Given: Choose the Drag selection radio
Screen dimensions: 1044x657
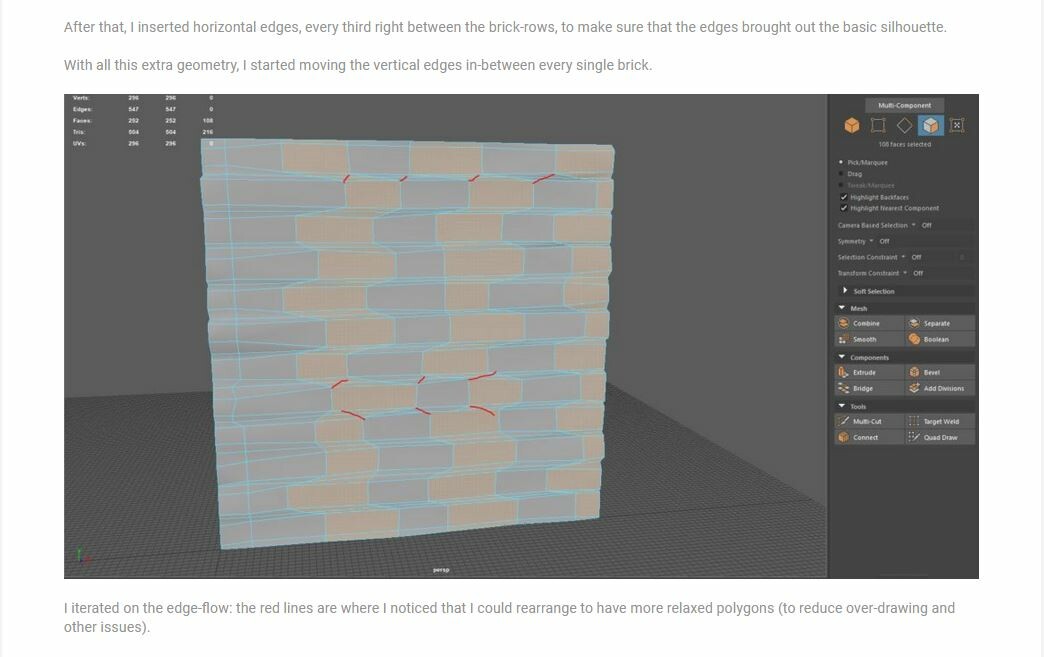Looking at the screenshot, I should coord(840,174).
